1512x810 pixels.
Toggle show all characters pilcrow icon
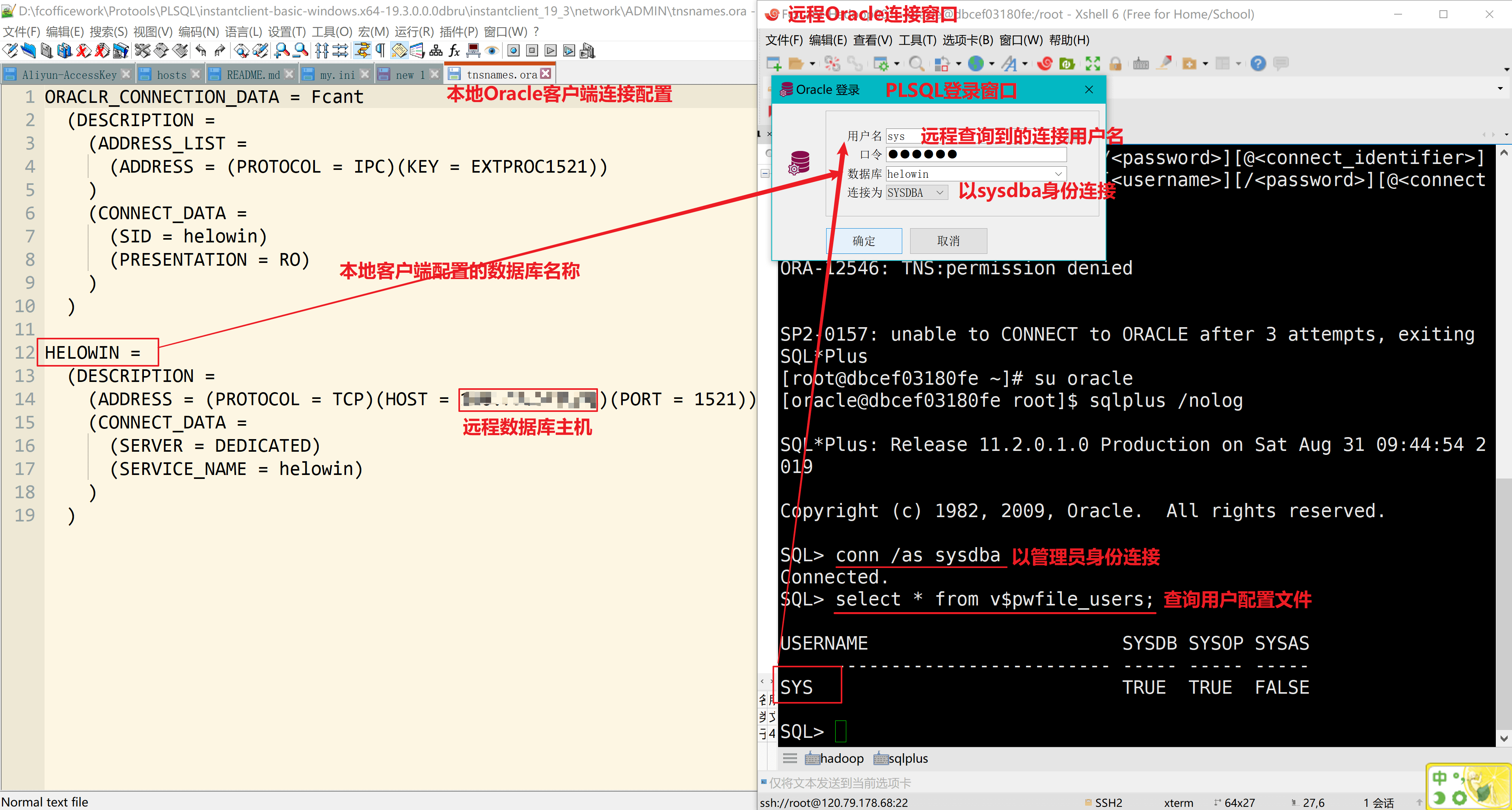(x=380, y=51)
